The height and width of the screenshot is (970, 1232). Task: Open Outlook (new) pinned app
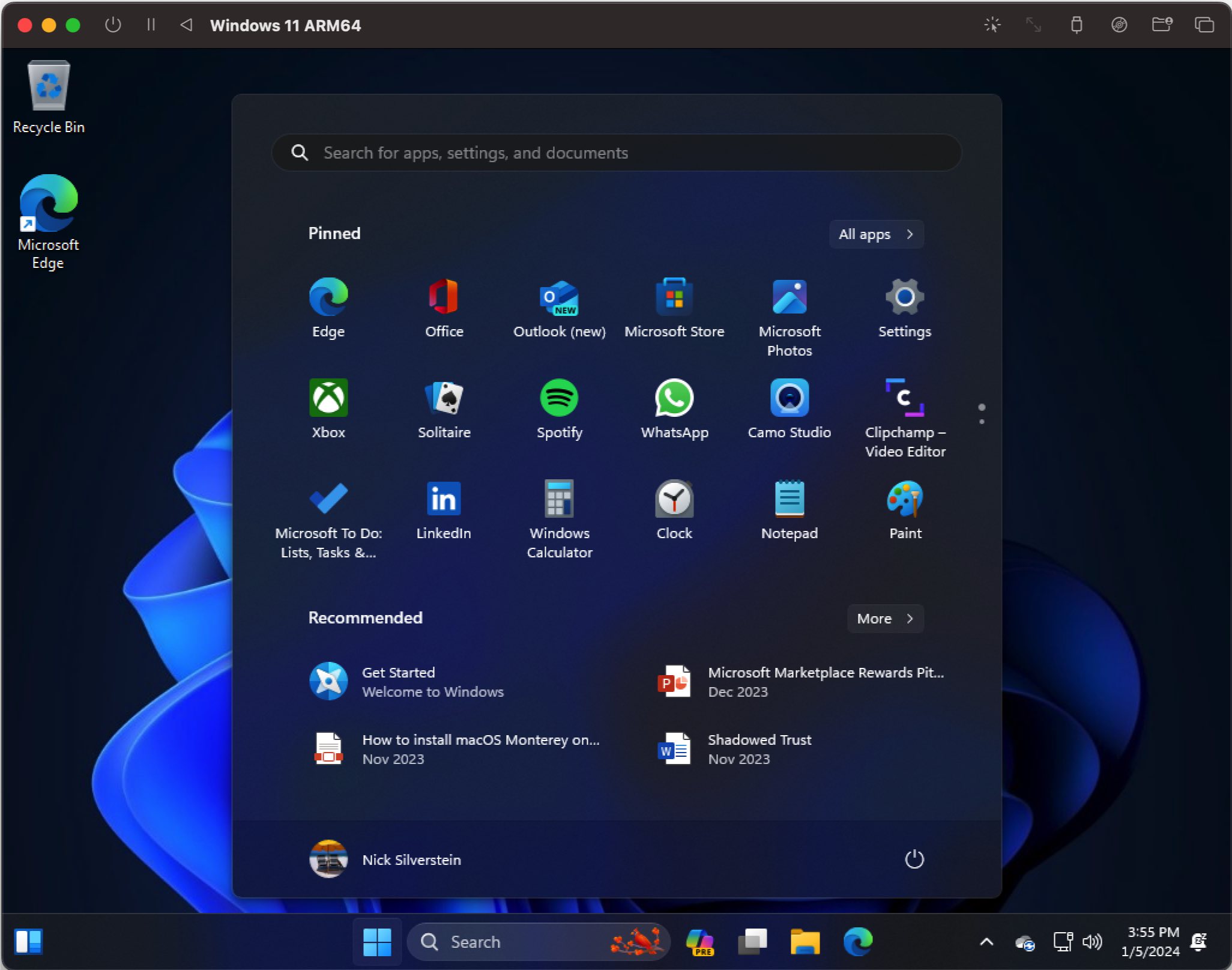pos(559,309)
